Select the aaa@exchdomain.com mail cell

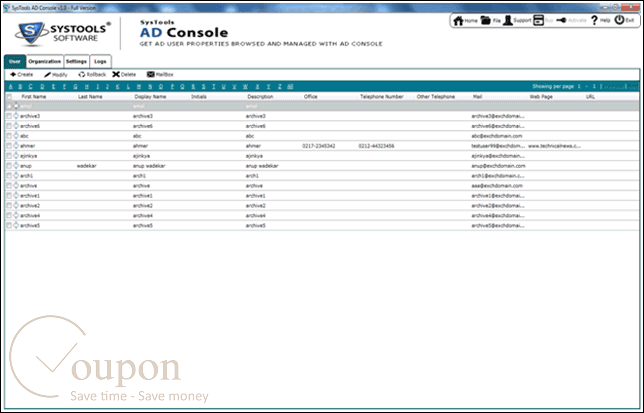[x=497, y=186]
